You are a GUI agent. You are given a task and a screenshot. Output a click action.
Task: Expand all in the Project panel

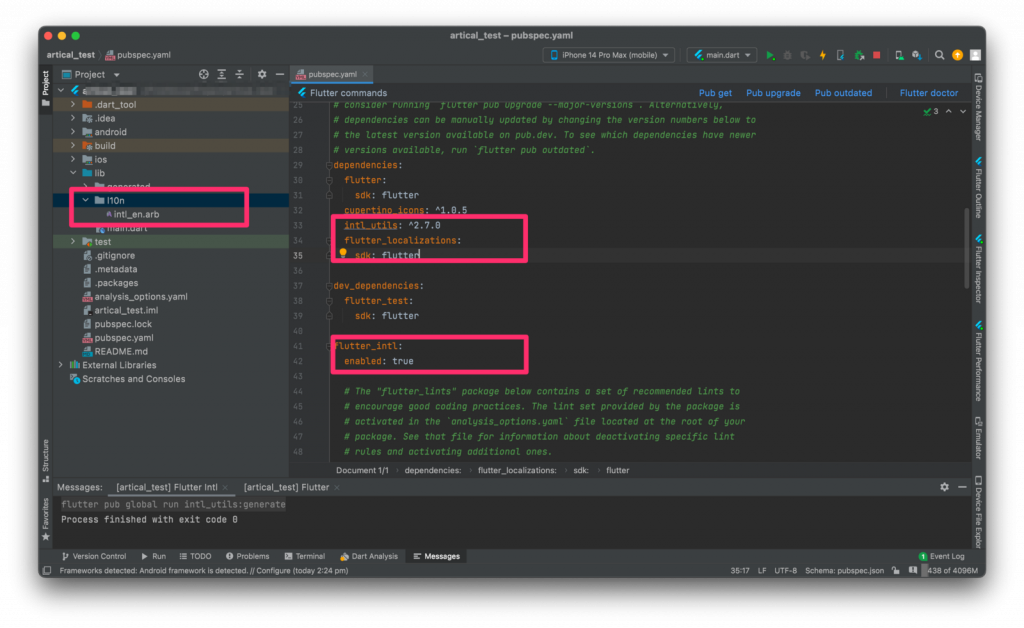[x=222, y=74]
